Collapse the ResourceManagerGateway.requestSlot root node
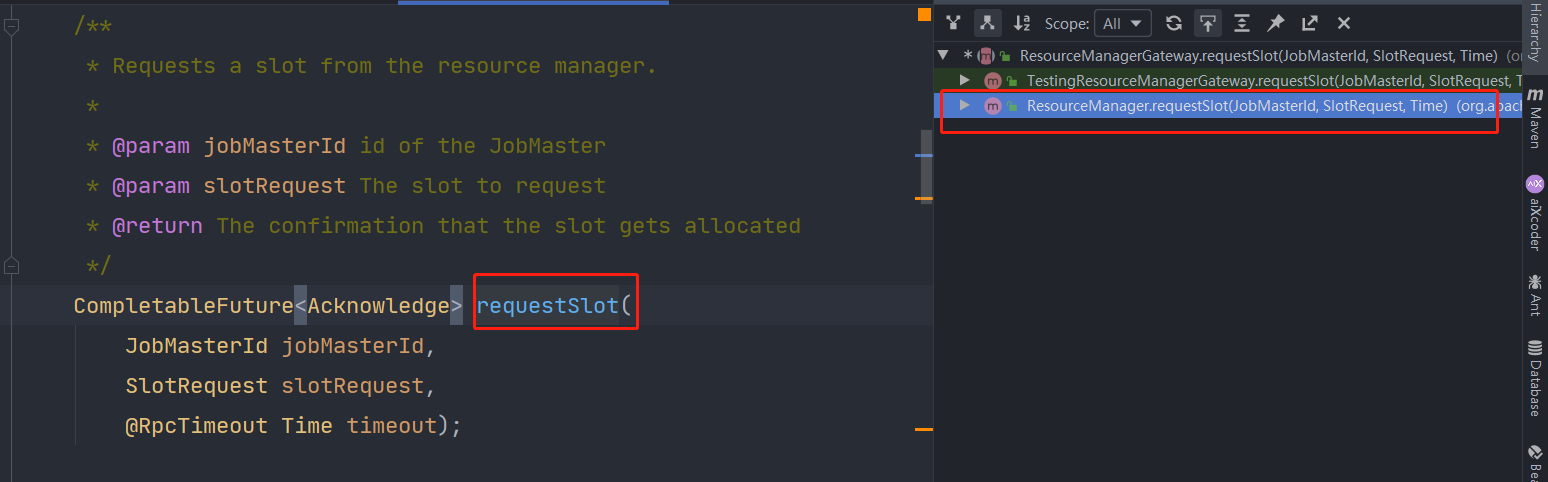Viewport: 1548px width, 482px height. coord(943,55)
